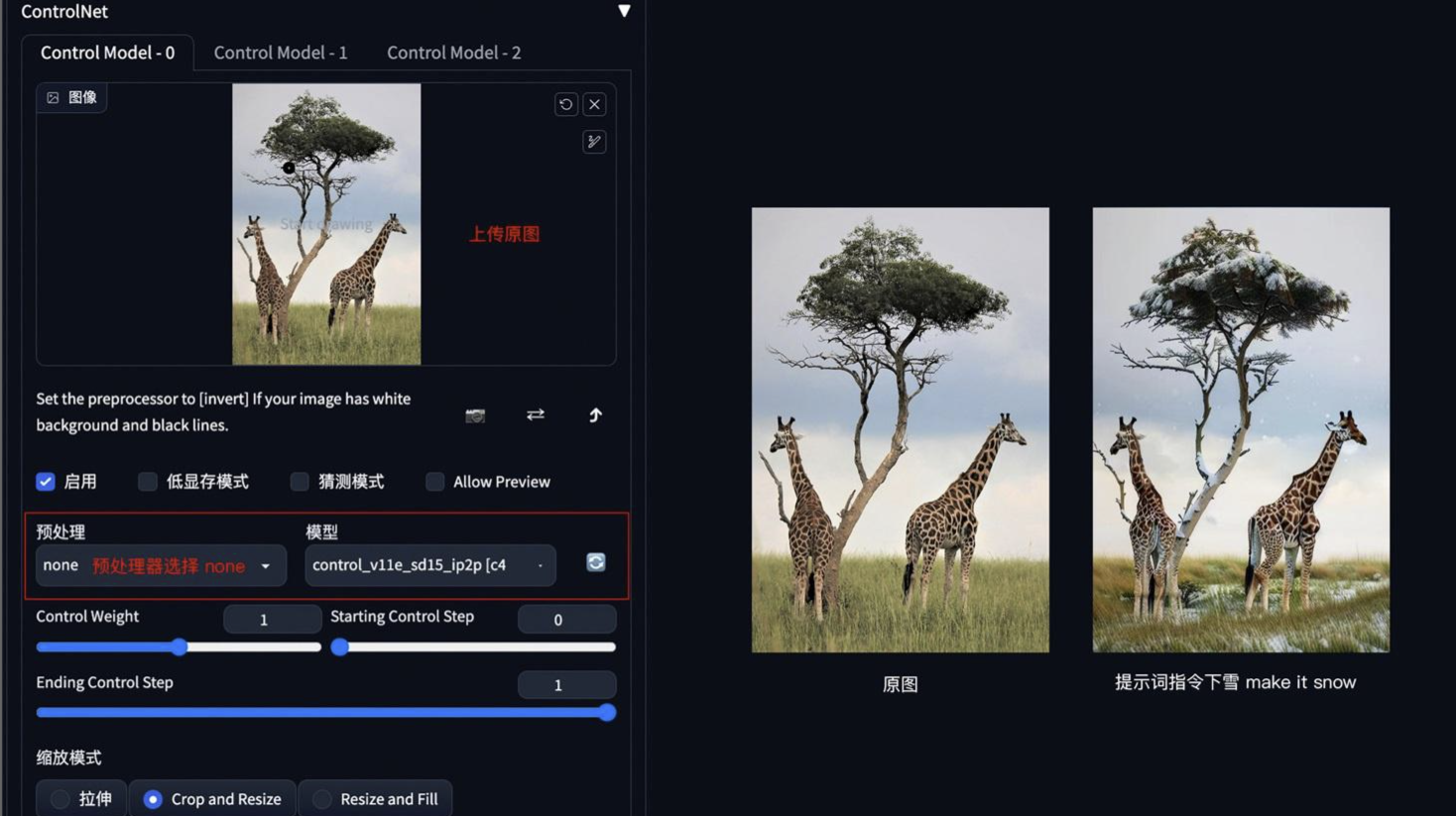The height and width of the screenshot is (816, 1456).
Task: Click the mirror swap arrows icon
Action: point(536,414)
